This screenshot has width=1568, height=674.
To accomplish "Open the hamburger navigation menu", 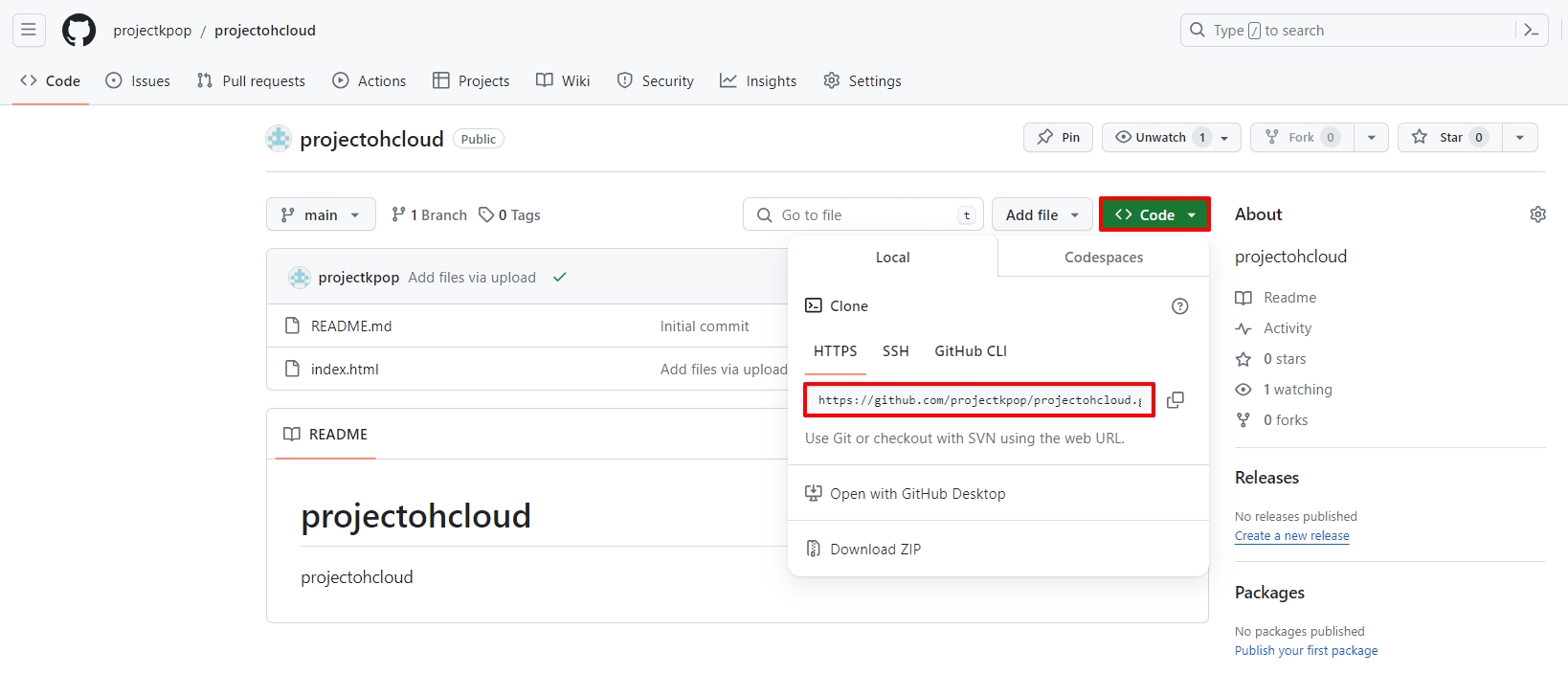I will tap(29, 30).
